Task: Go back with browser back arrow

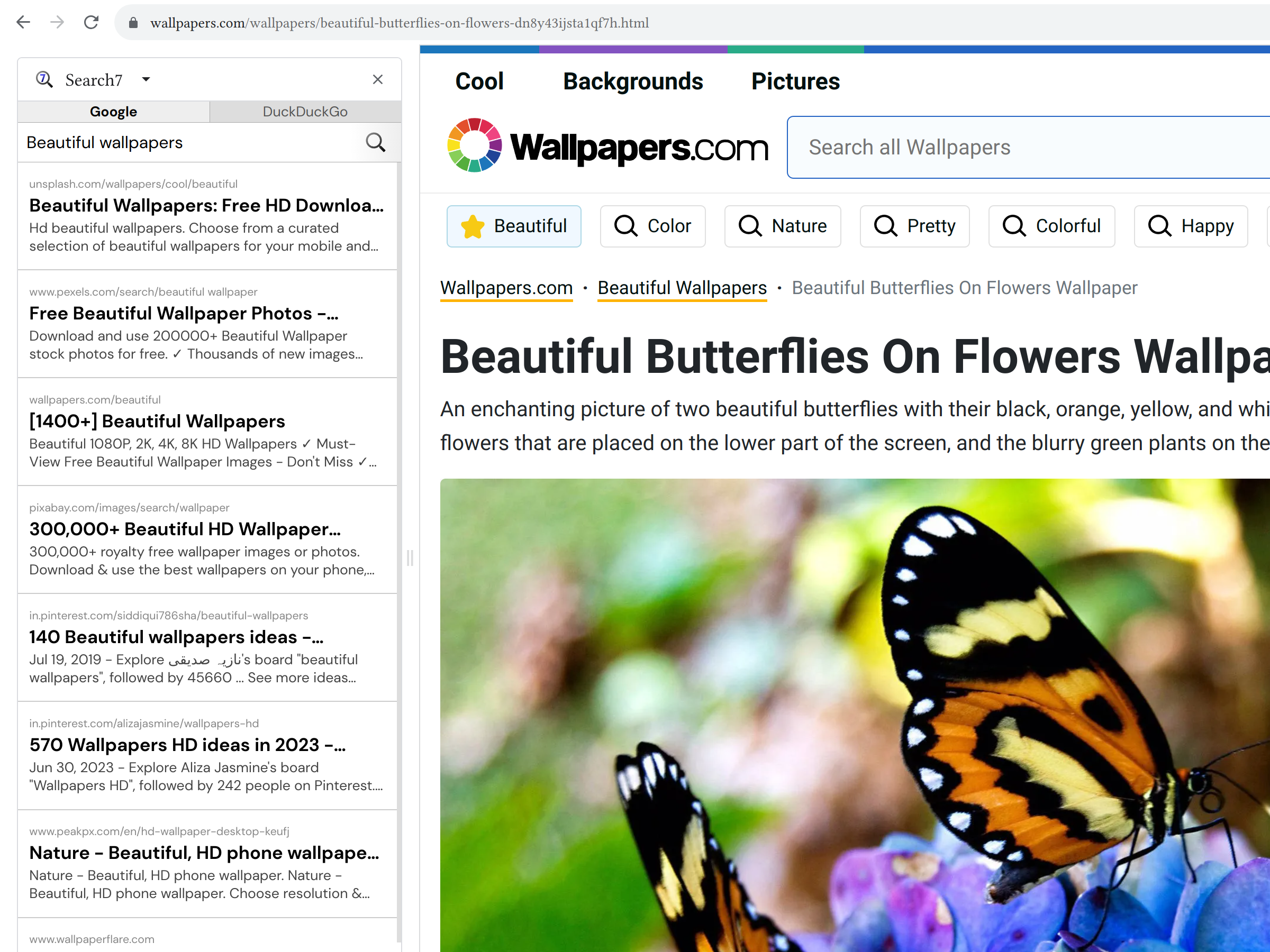Action: coord(23,22)
